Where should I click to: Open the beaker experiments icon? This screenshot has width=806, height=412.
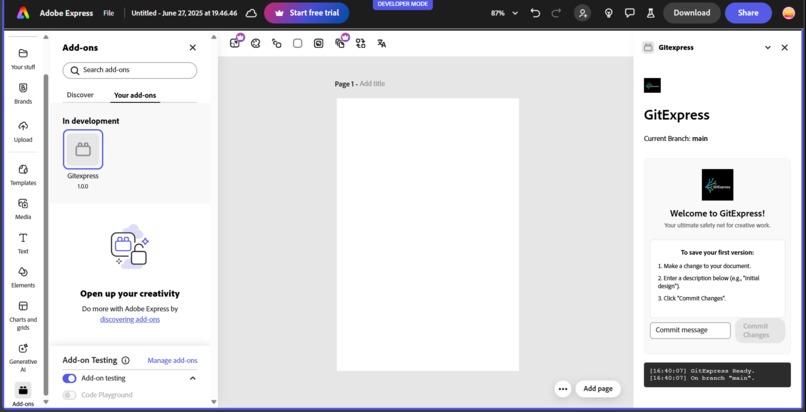pos(650,13)
